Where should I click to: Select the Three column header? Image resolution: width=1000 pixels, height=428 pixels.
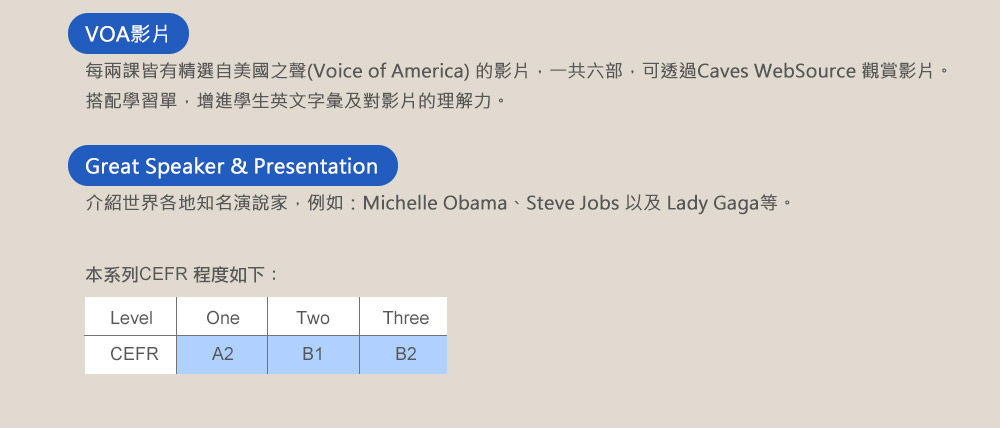(404, 317)
